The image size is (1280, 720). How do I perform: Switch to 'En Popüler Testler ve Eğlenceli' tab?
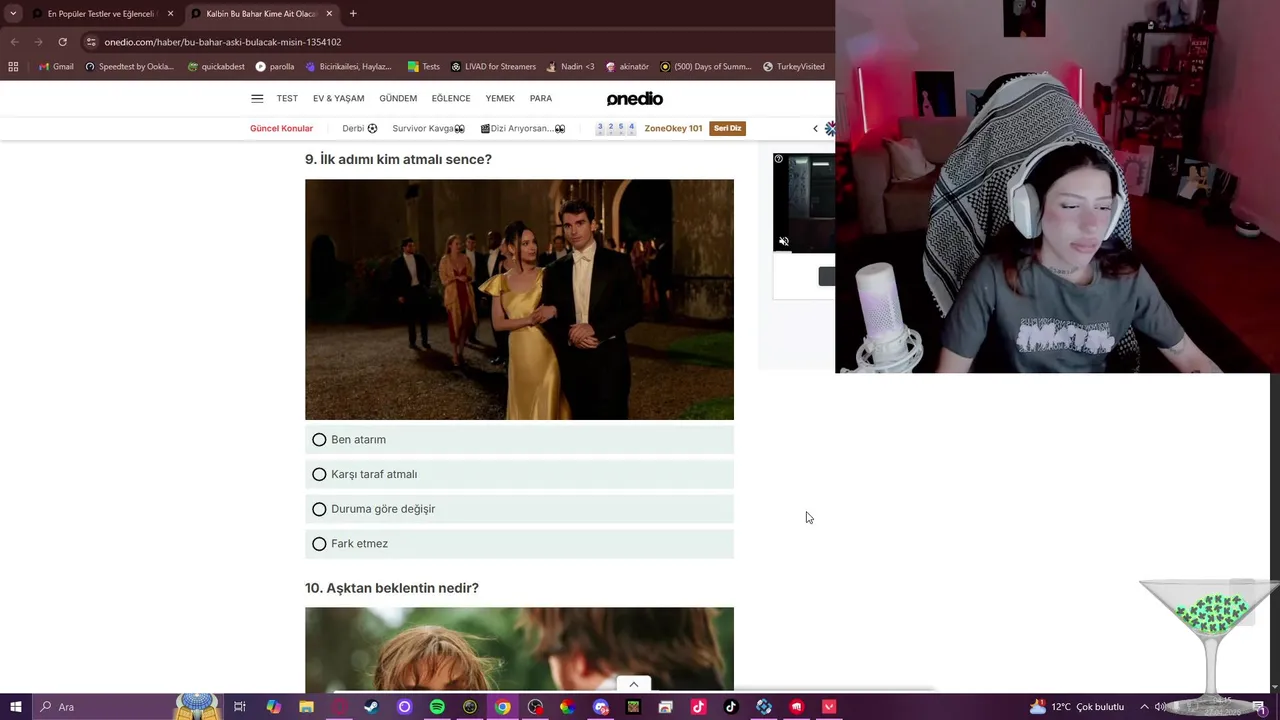tap(101, 14)
